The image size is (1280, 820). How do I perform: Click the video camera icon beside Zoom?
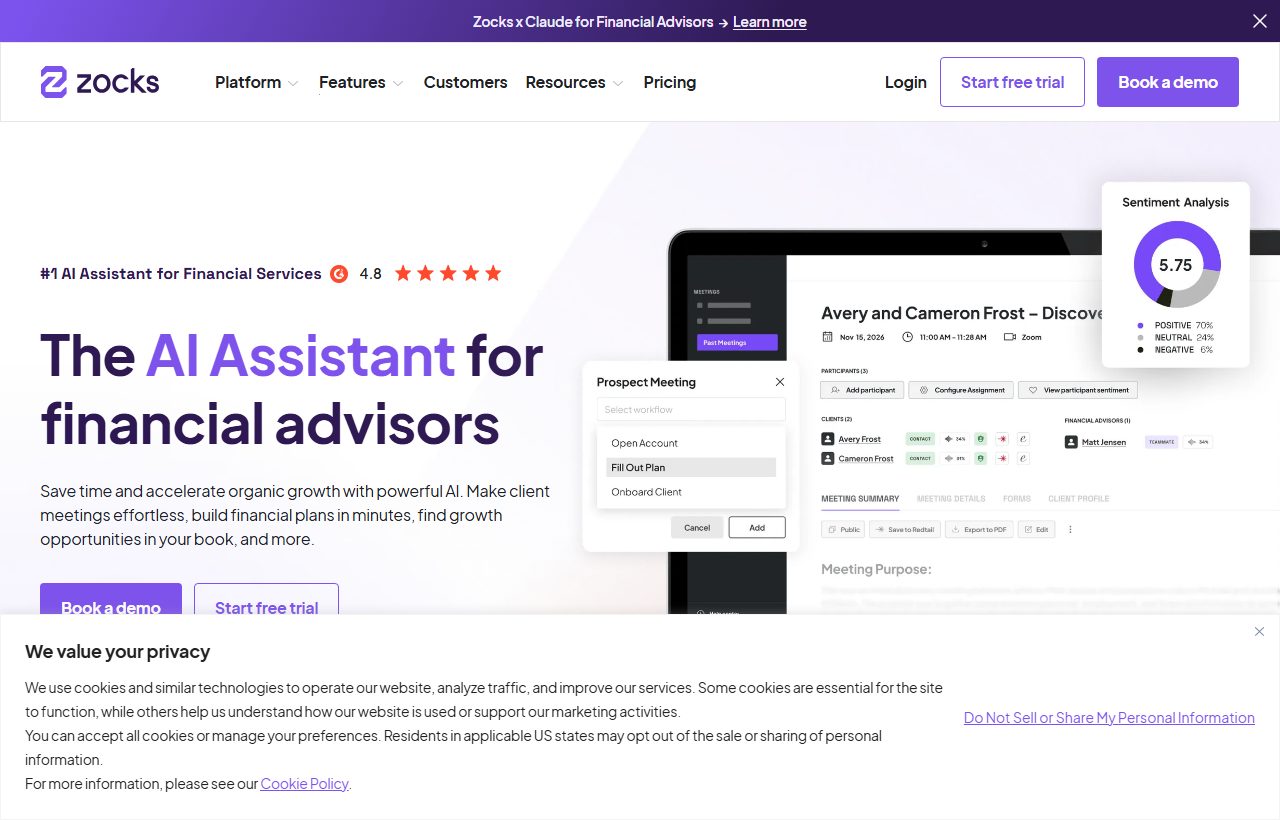click(x=1010, y=337)
